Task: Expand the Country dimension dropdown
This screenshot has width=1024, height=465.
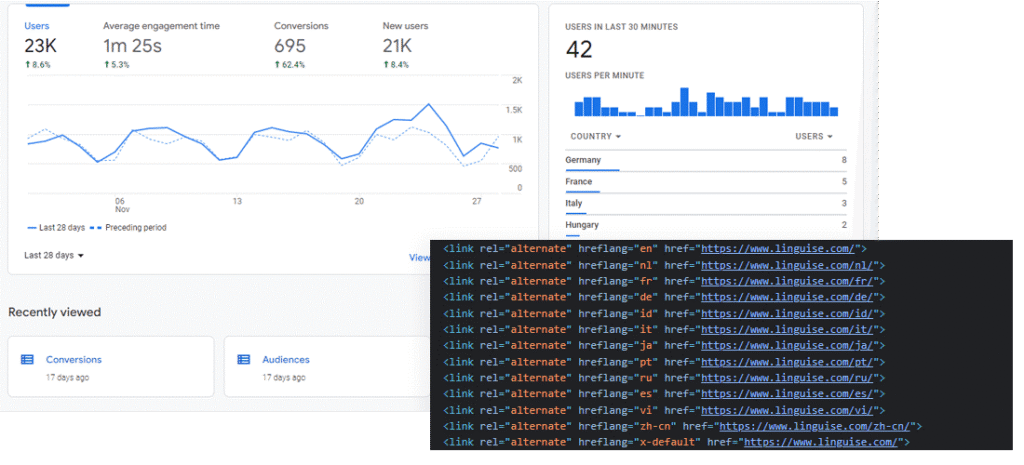Action: [x=595, y=136]
